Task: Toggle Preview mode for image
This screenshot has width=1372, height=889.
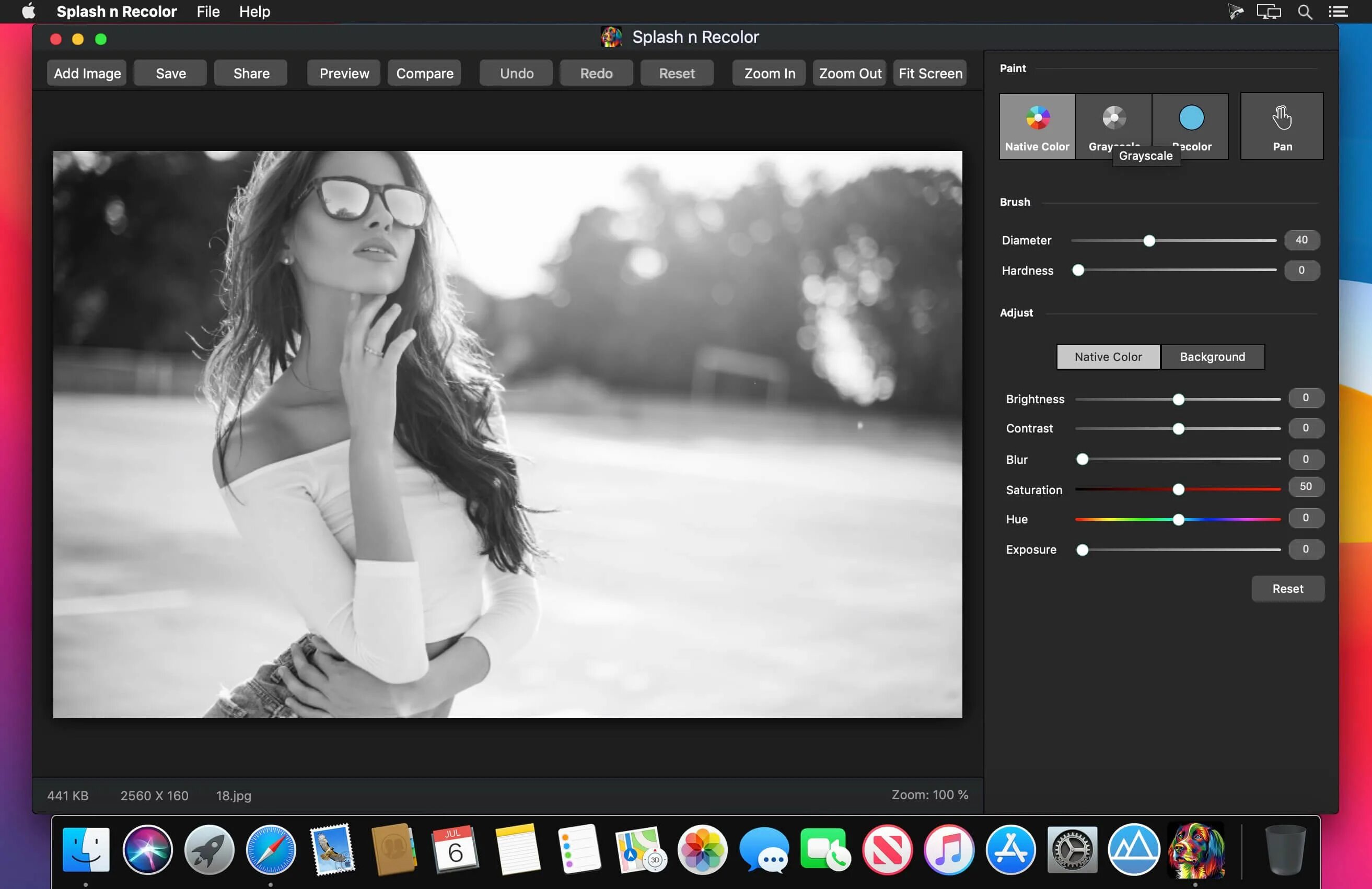Action: click(x=344, y=72)
